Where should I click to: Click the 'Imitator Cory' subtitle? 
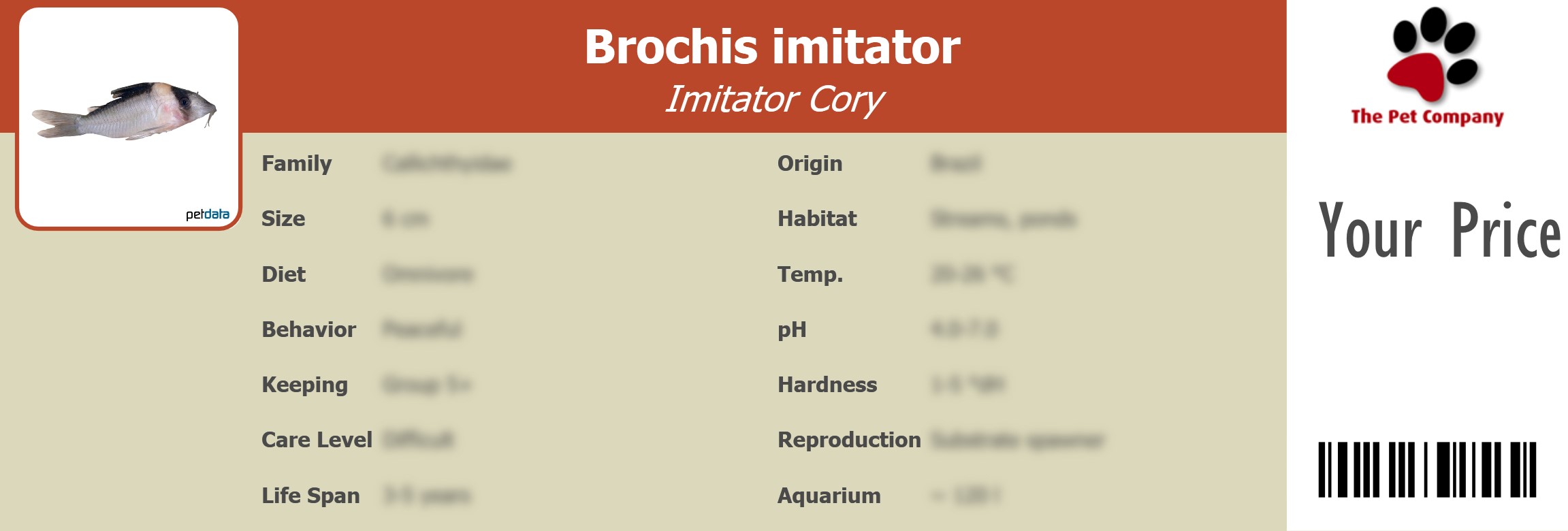(x=773, y=99)
